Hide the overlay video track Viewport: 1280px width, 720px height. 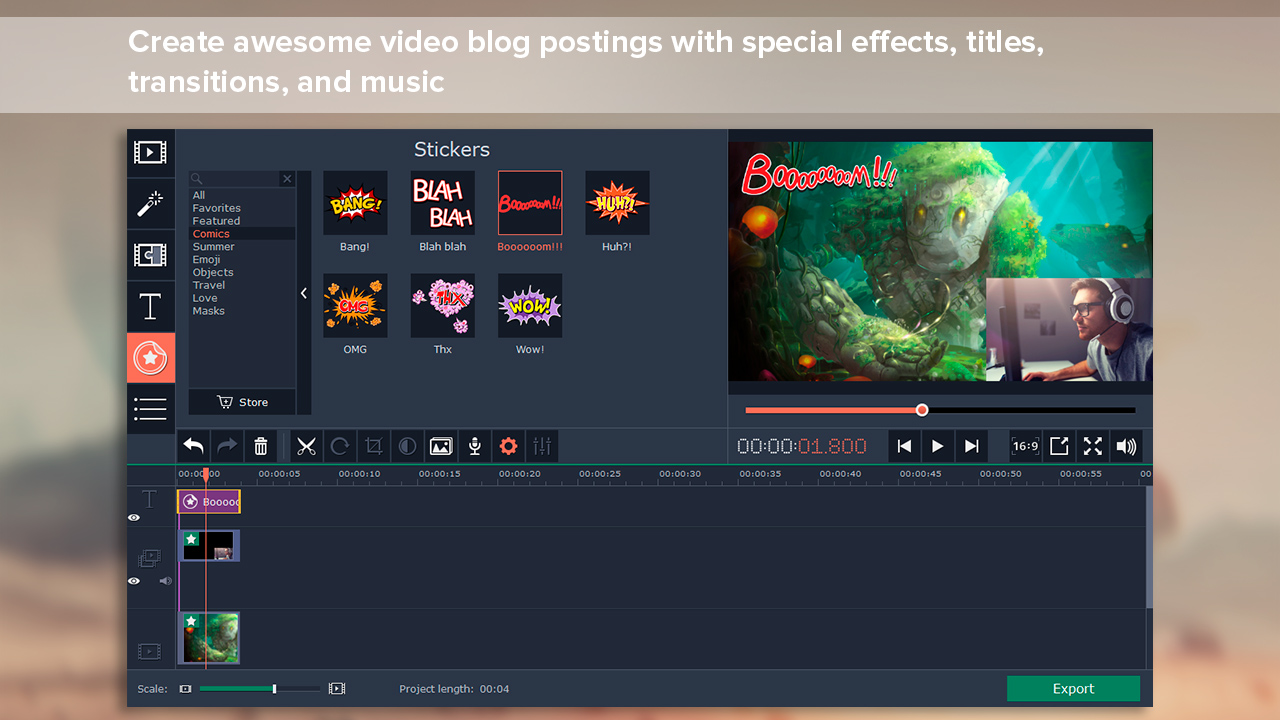click(x=133, y=580)
